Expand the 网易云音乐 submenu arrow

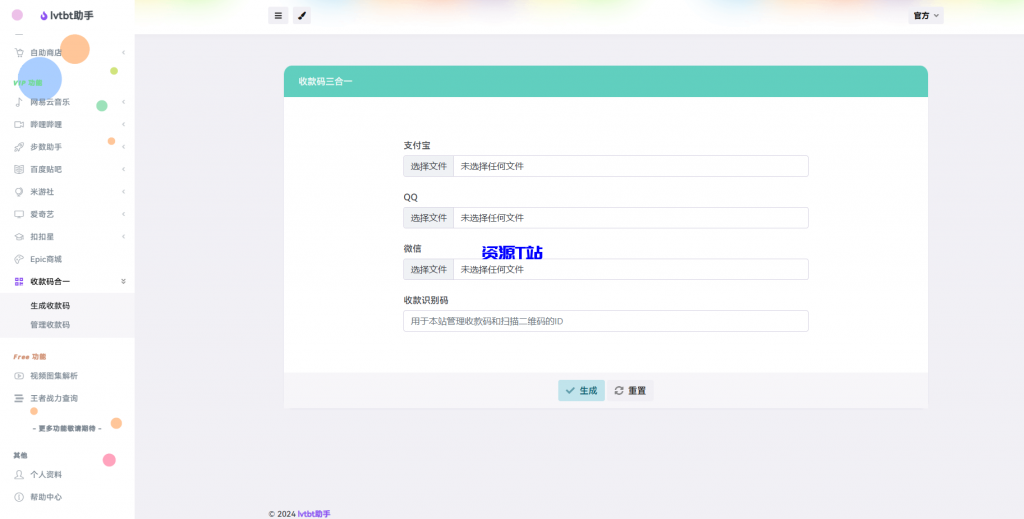(x=123, y=102)
